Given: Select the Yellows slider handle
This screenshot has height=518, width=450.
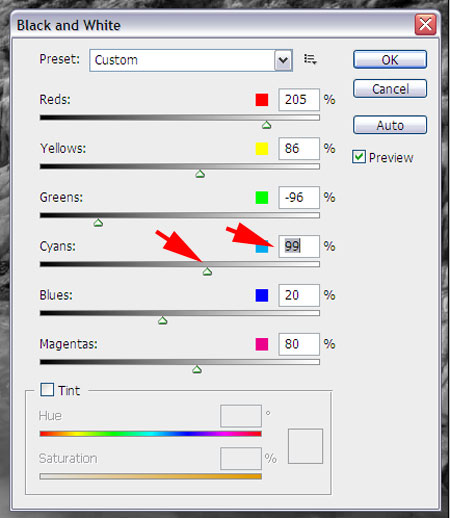Looking at the screenshot, I should 200,174.
